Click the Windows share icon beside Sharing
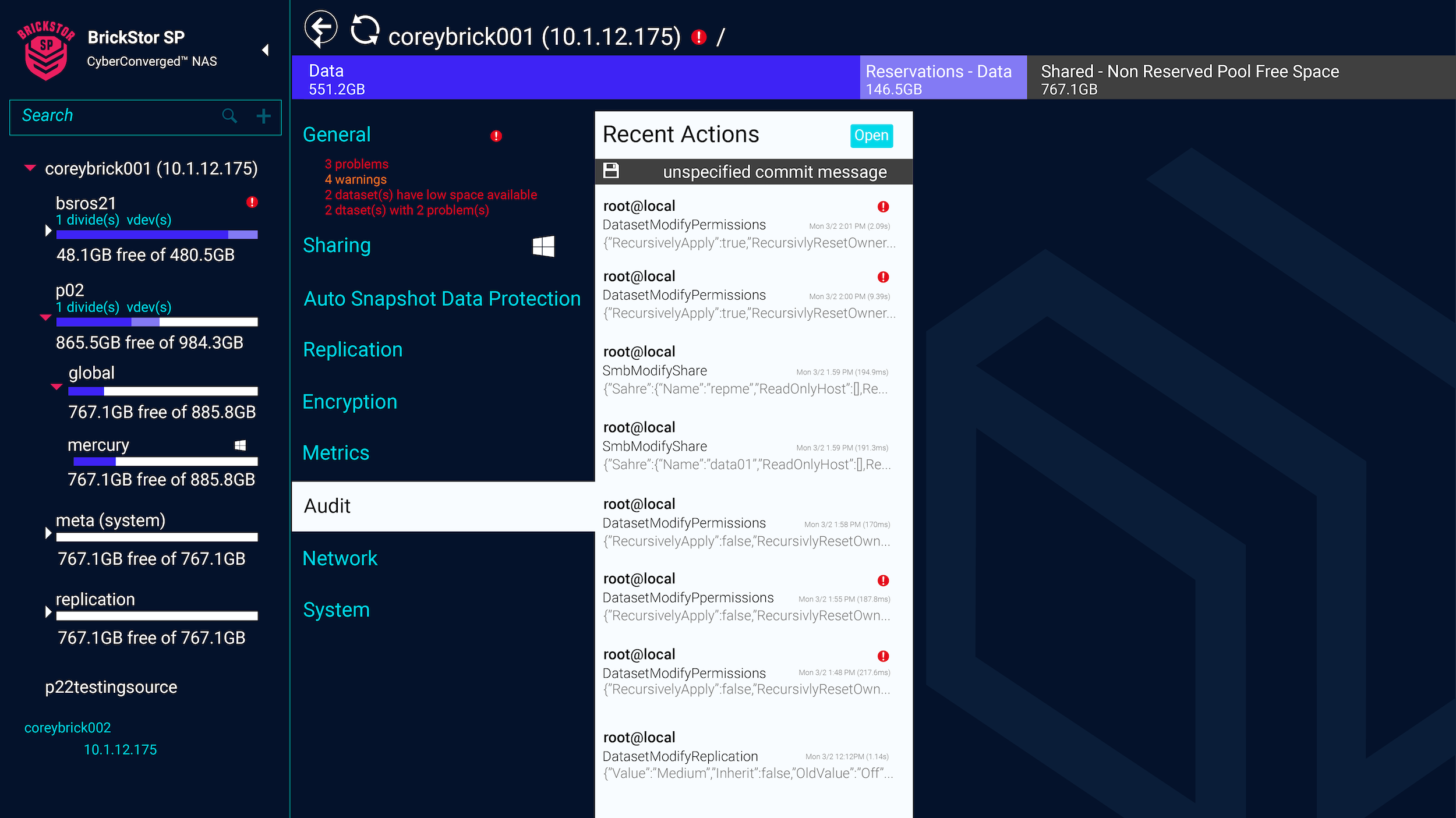1456x818 pixels. pos(543,246)
